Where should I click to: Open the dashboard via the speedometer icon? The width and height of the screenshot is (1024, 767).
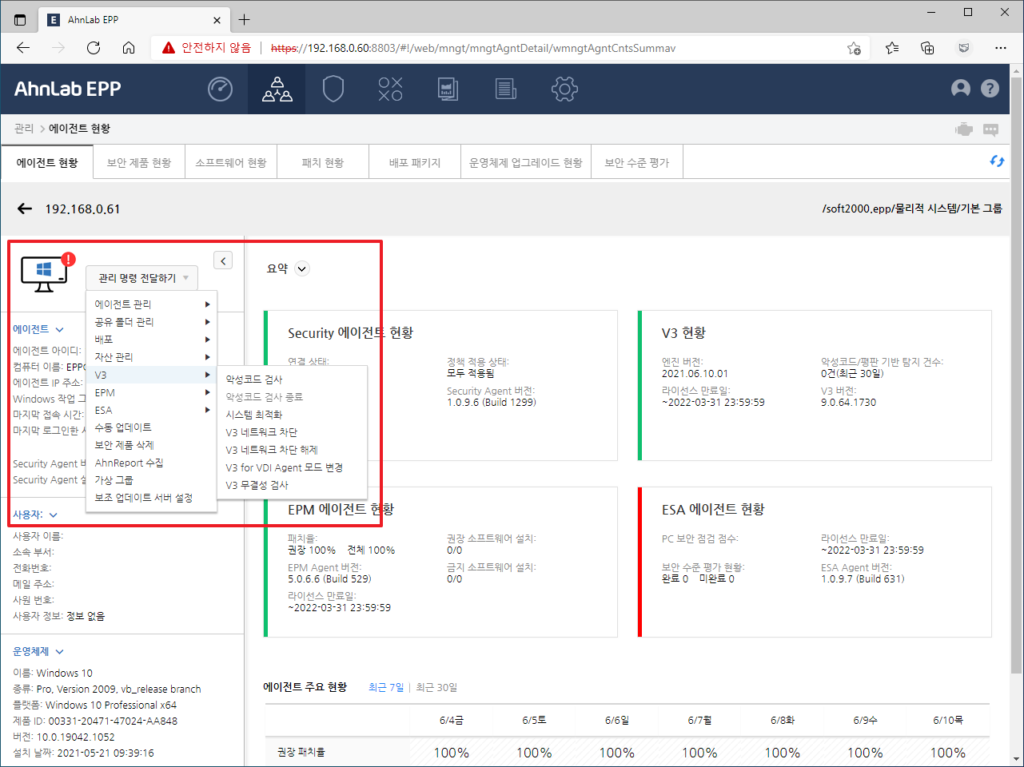(x=220, y=88)
